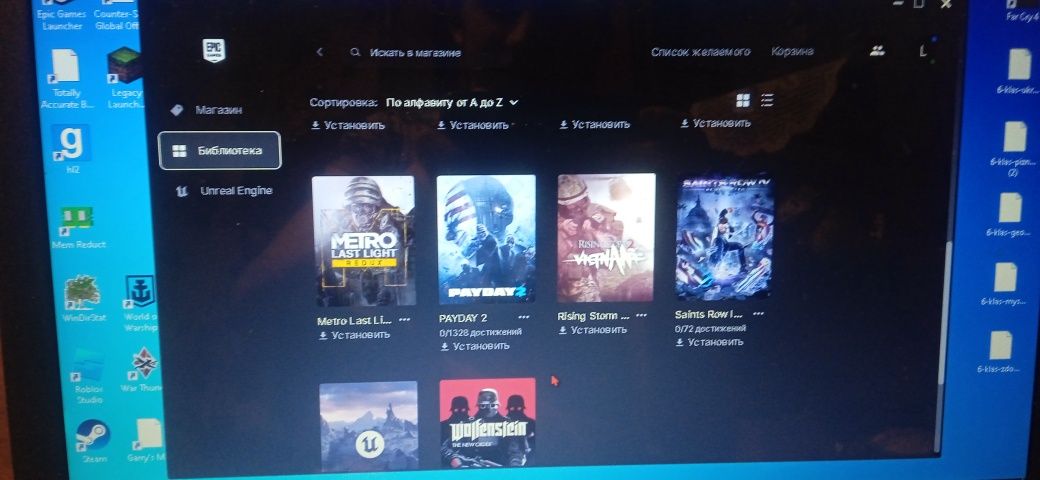The height and width of the screenshot is (480, 1040).
Task: Click the Unreal Engine 'U' sidebar icon
Action: (181, 192)
